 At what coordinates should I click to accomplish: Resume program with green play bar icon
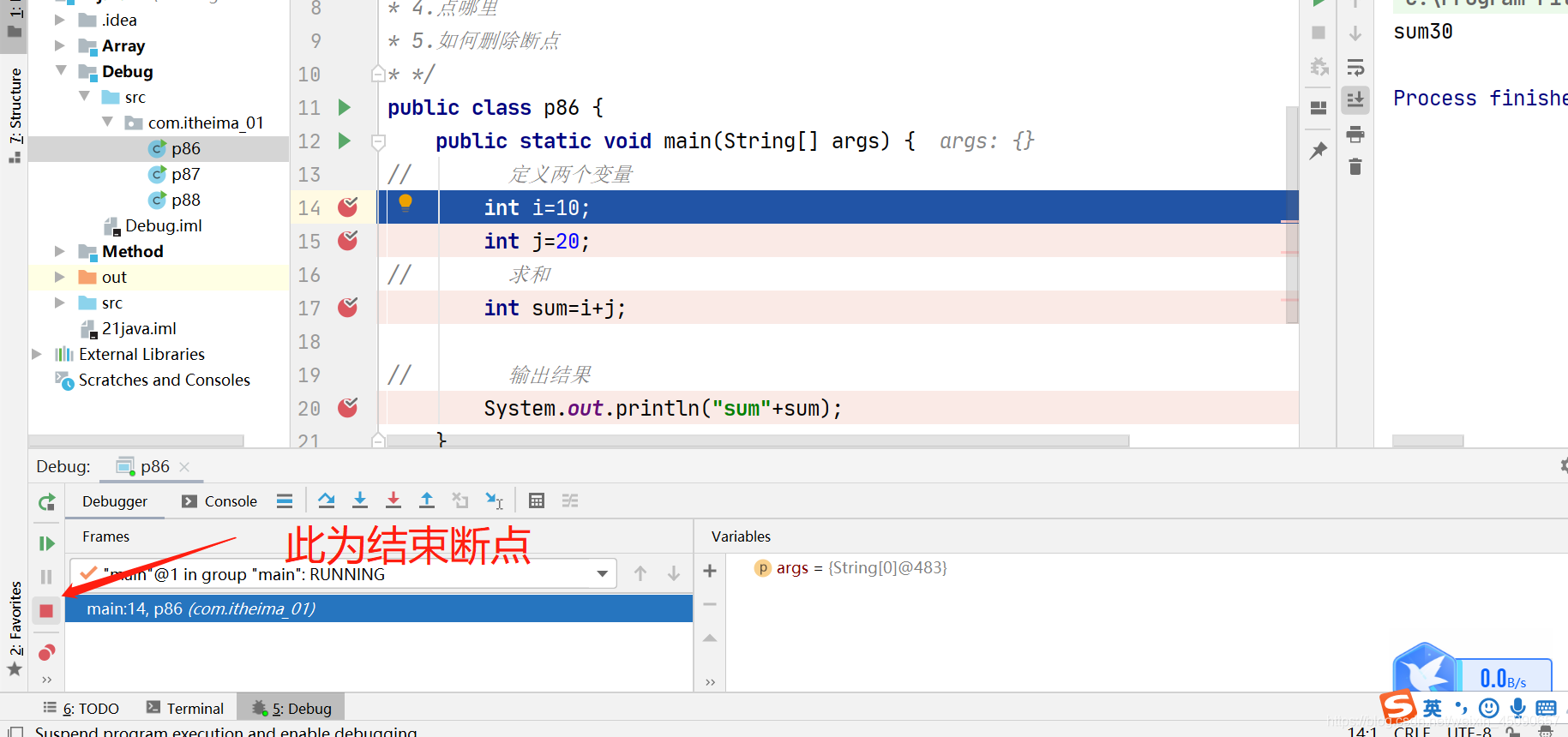[46, 543]
